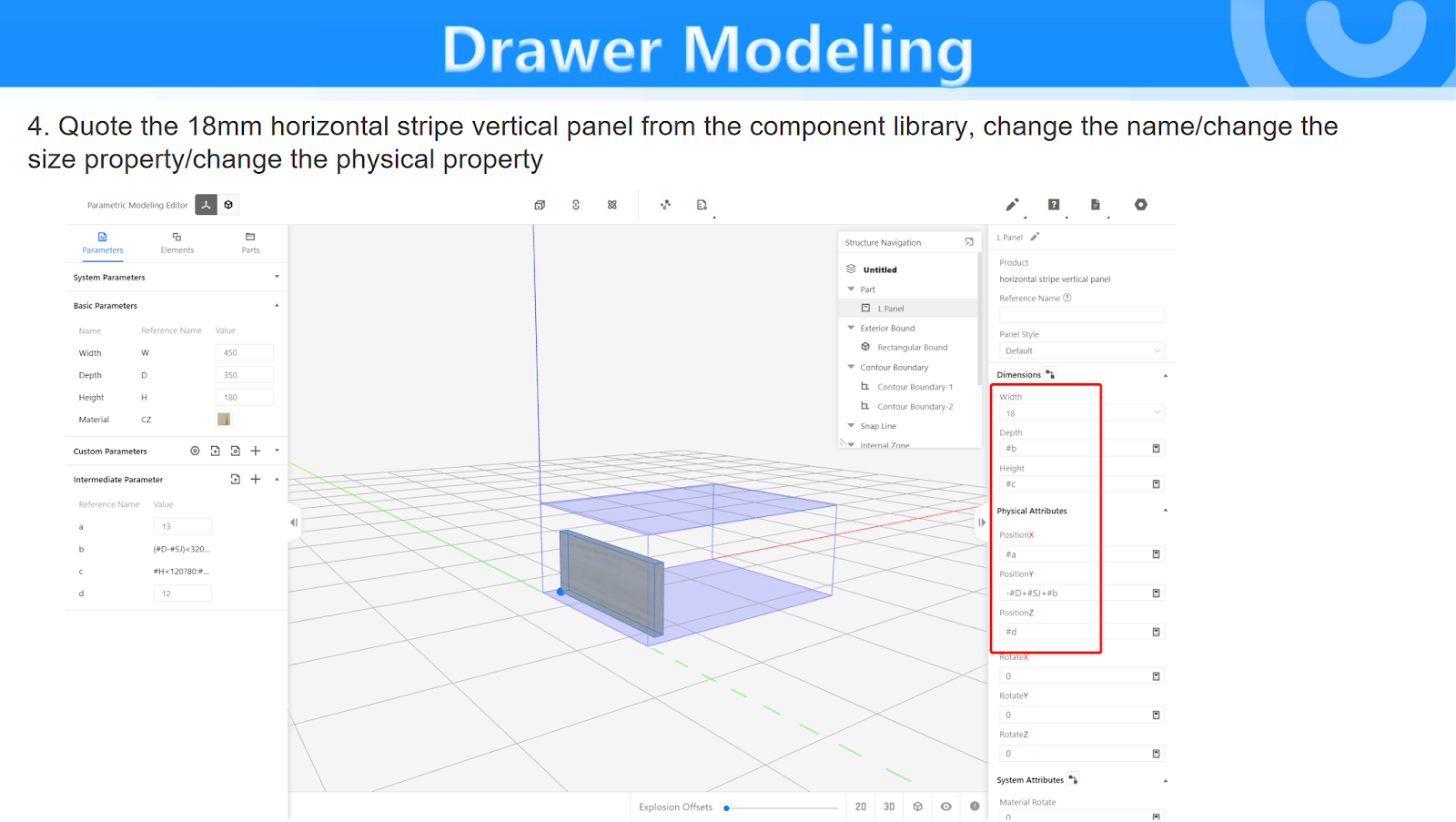Click the link icon next to System Attributes

pos(1074,779)
